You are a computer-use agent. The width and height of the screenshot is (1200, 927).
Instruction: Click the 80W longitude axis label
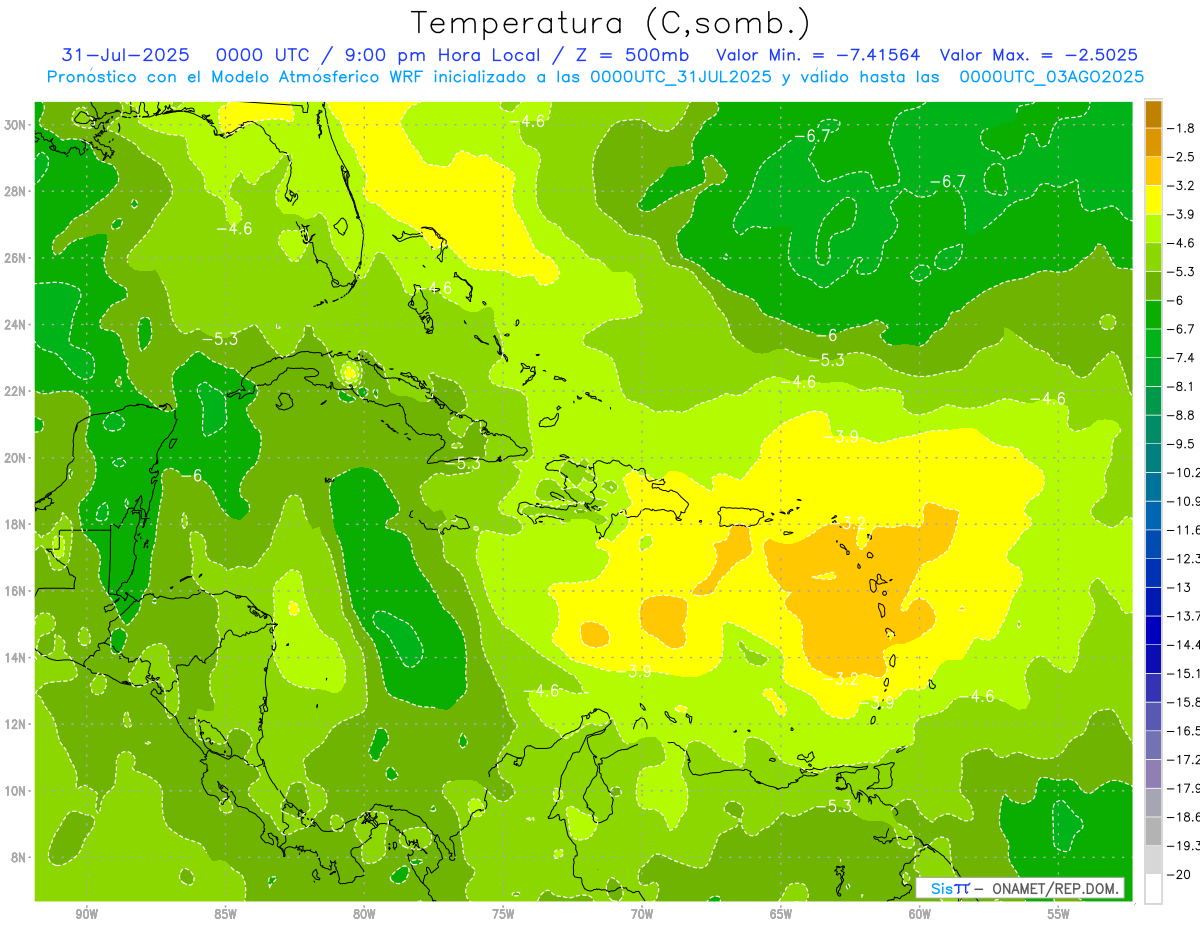pyautogui.click(x=364, y=914)
